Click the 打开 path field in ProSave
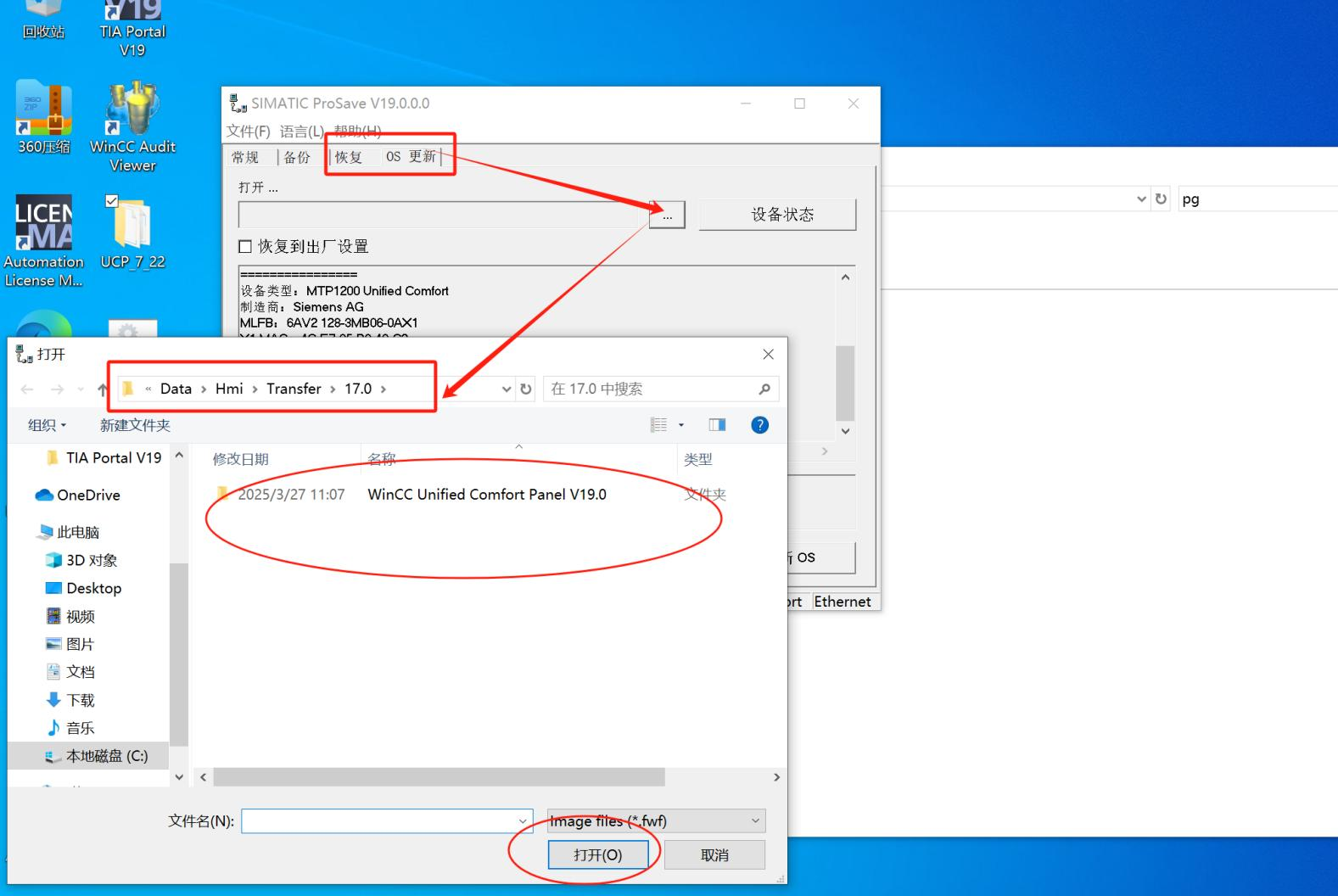The width and height of the screenshot is (1338, 896). [x=444, y=216]
